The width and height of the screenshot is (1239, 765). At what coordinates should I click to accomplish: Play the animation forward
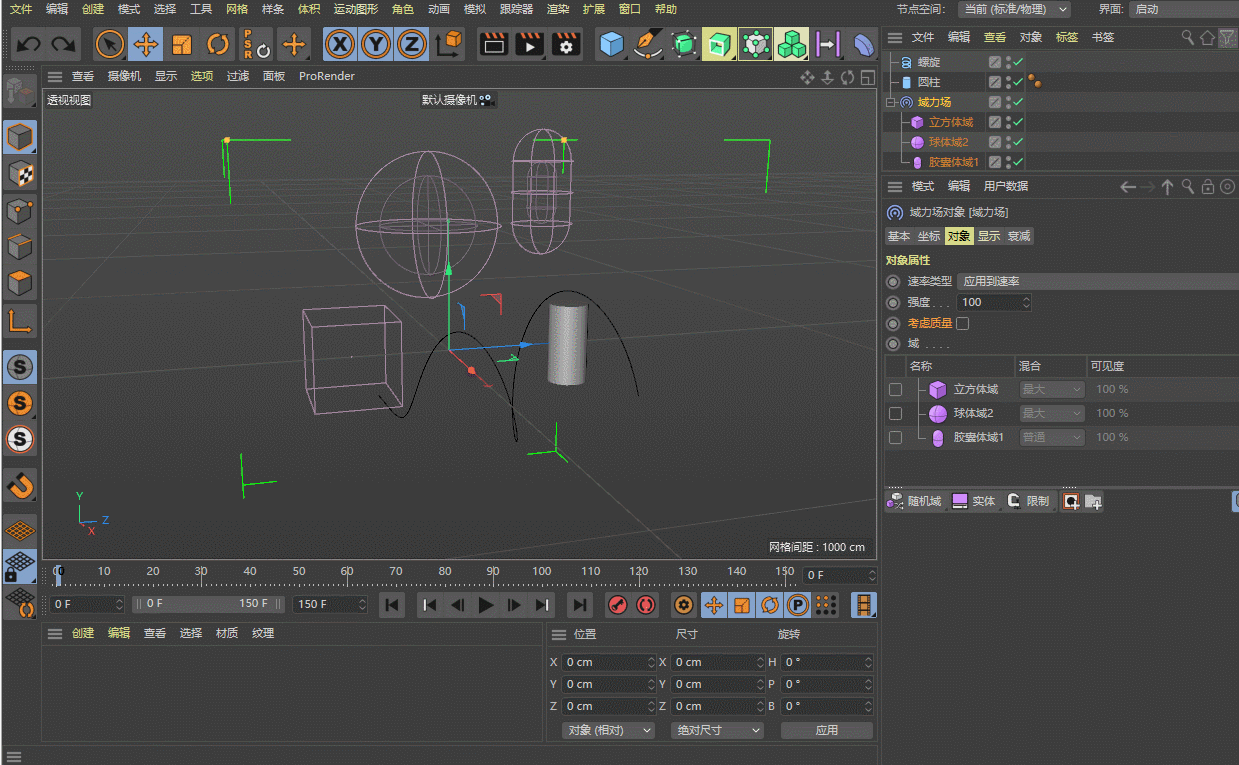click(x=486, y=604)
